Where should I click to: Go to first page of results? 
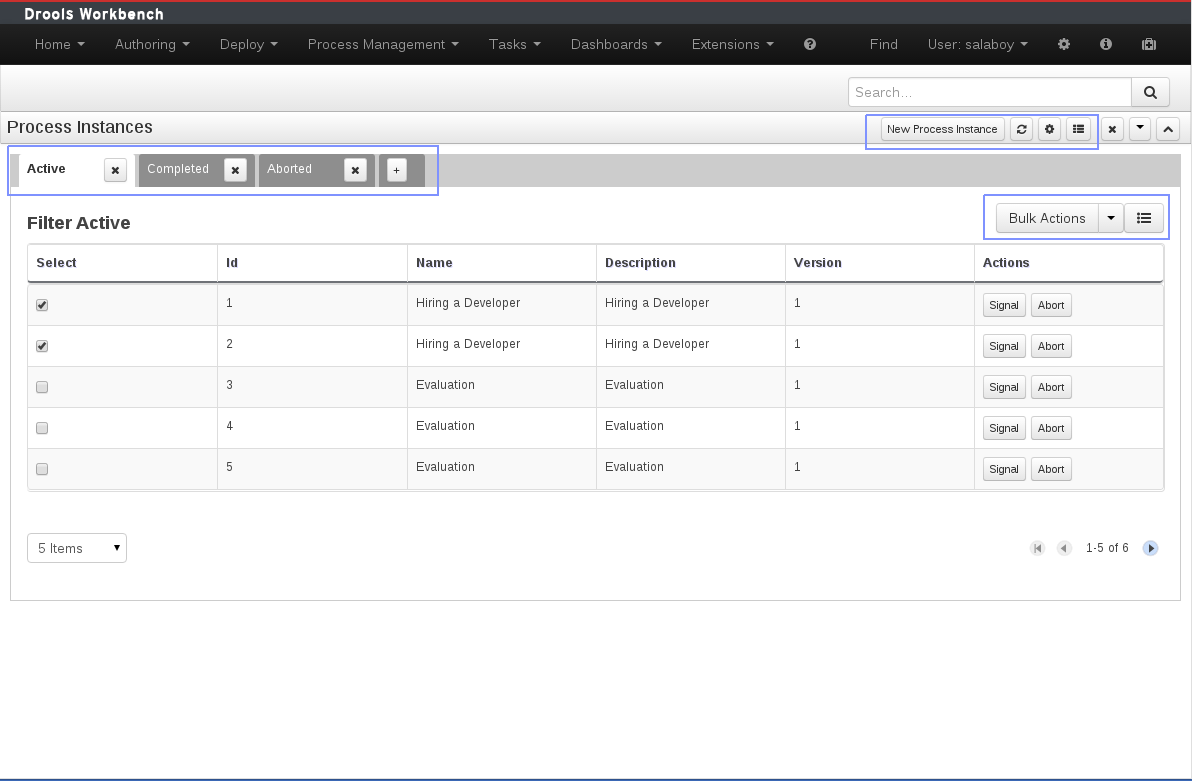coord(1038,548)
